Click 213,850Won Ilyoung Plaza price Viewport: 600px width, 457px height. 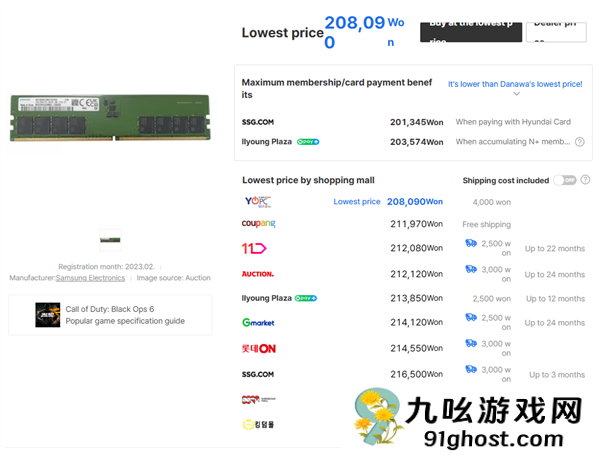[x=416, y=298]
